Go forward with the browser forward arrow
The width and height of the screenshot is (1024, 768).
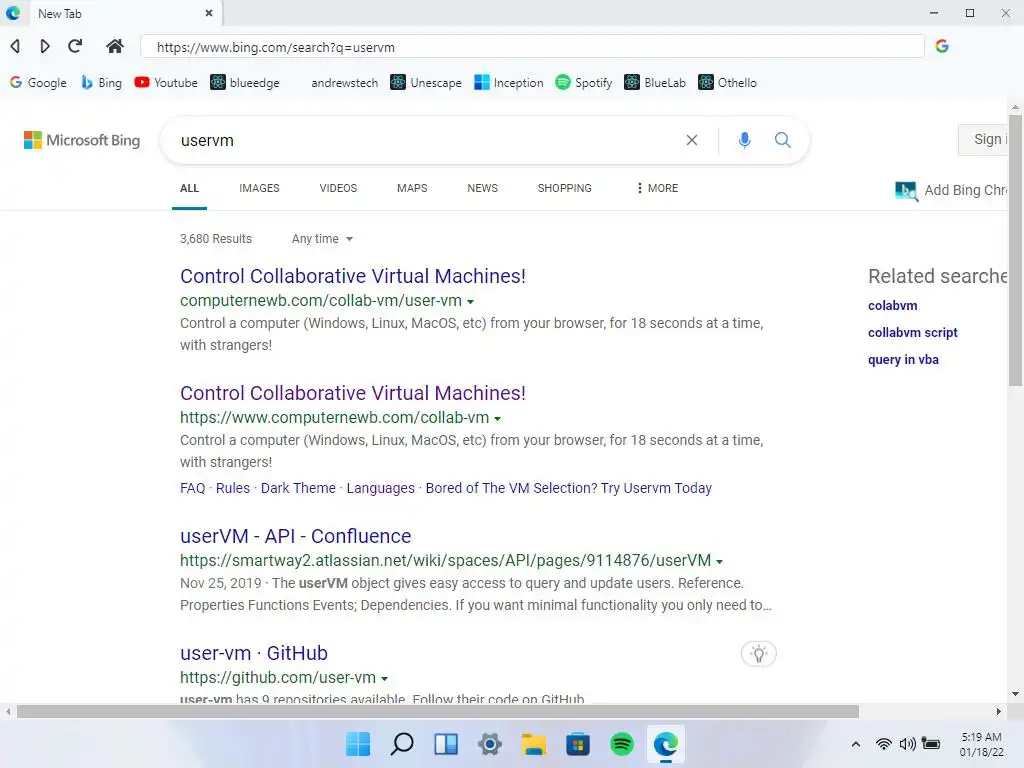[44, 46]
